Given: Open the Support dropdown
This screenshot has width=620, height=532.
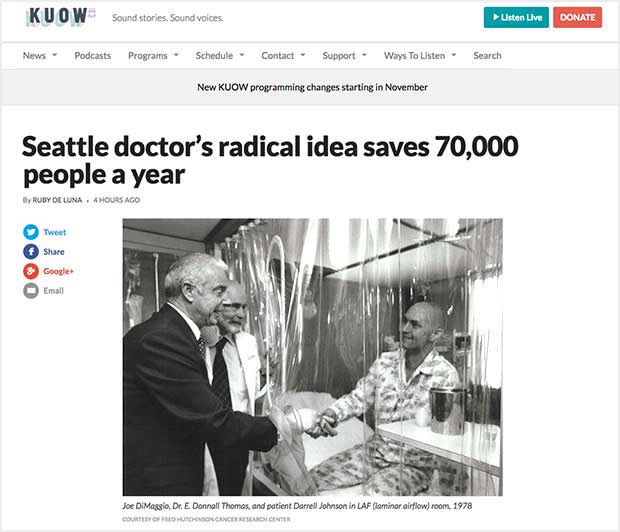Looking at the screenshot, I should [344, 55].
